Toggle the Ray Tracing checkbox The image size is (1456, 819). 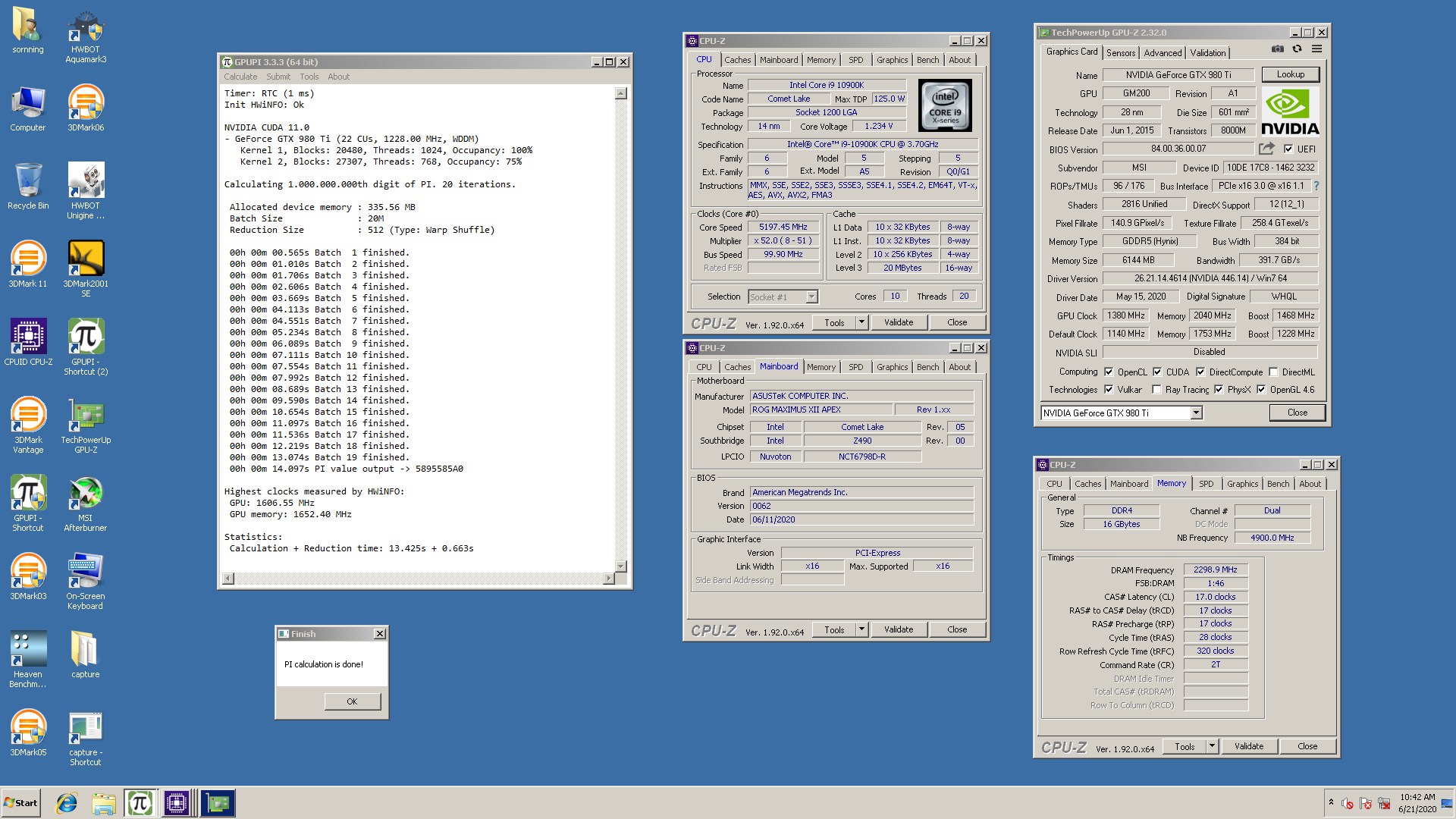tap(1156, 389)
